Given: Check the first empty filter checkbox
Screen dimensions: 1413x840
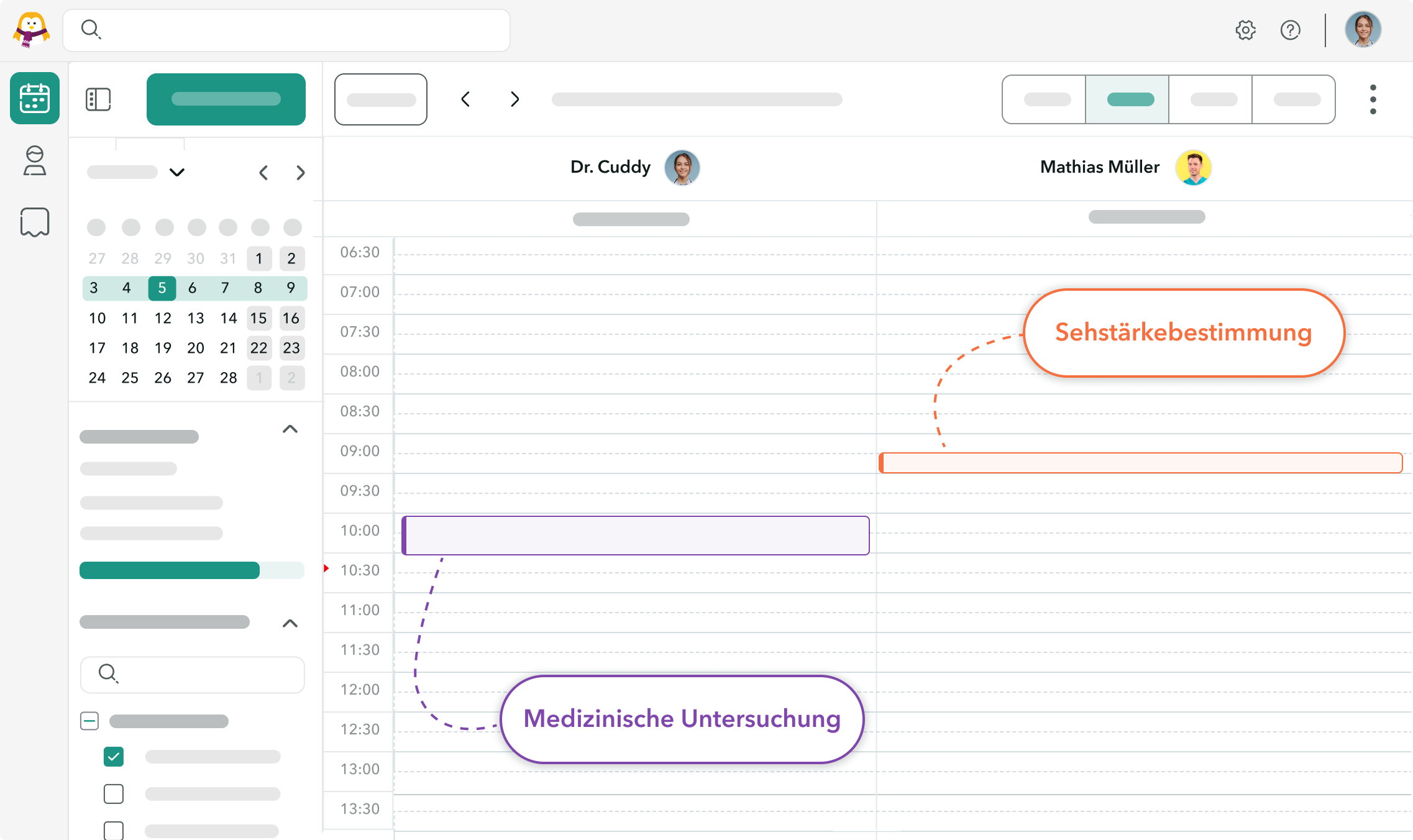Looking at the screenshot, I should pyautogui.click(x=114, y=793).
